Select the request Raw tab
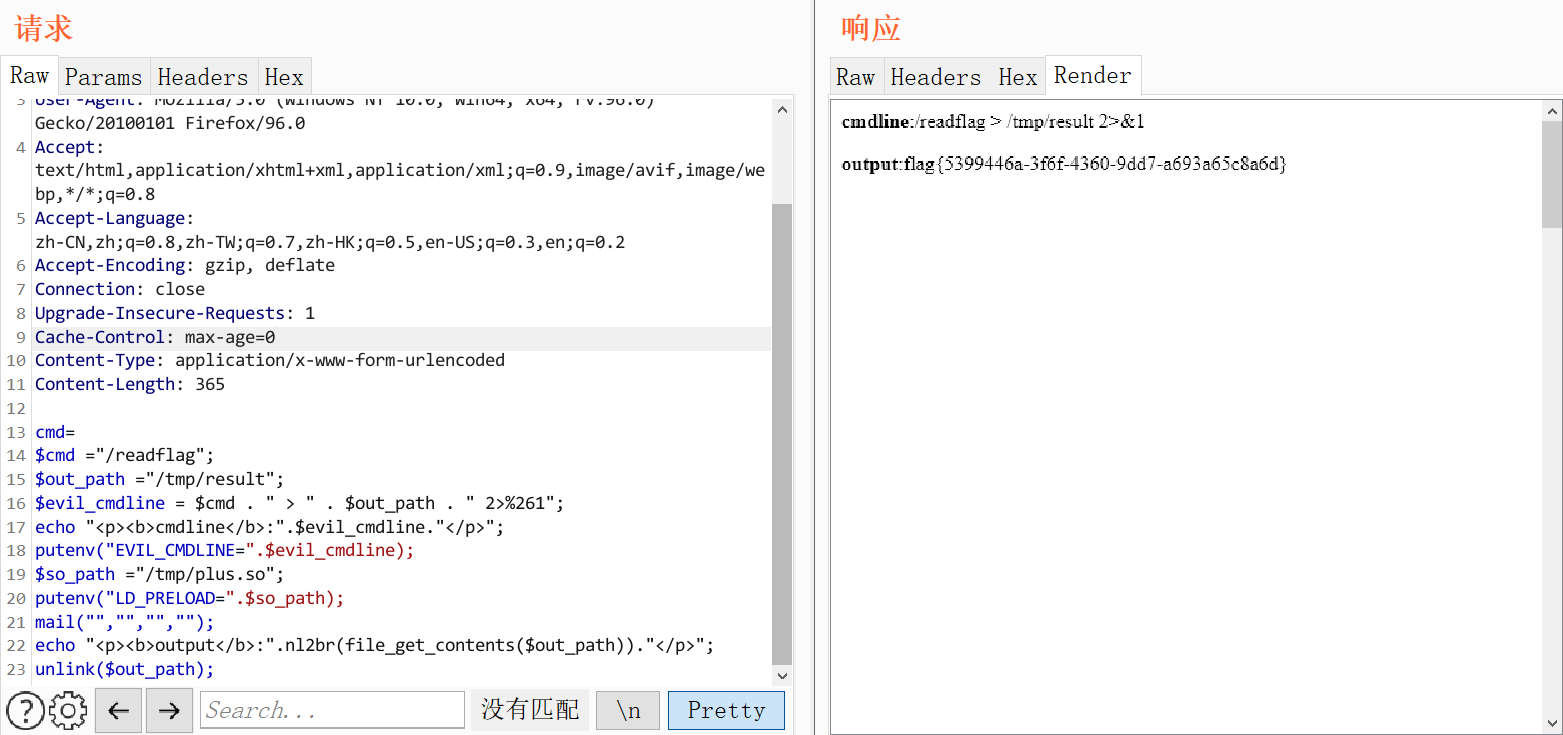 29,76
